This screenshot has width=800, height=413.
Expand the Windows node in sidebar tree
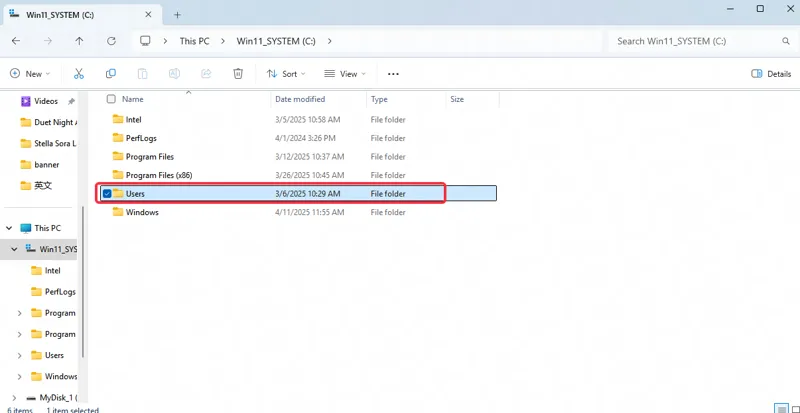[x=19, y=377]
